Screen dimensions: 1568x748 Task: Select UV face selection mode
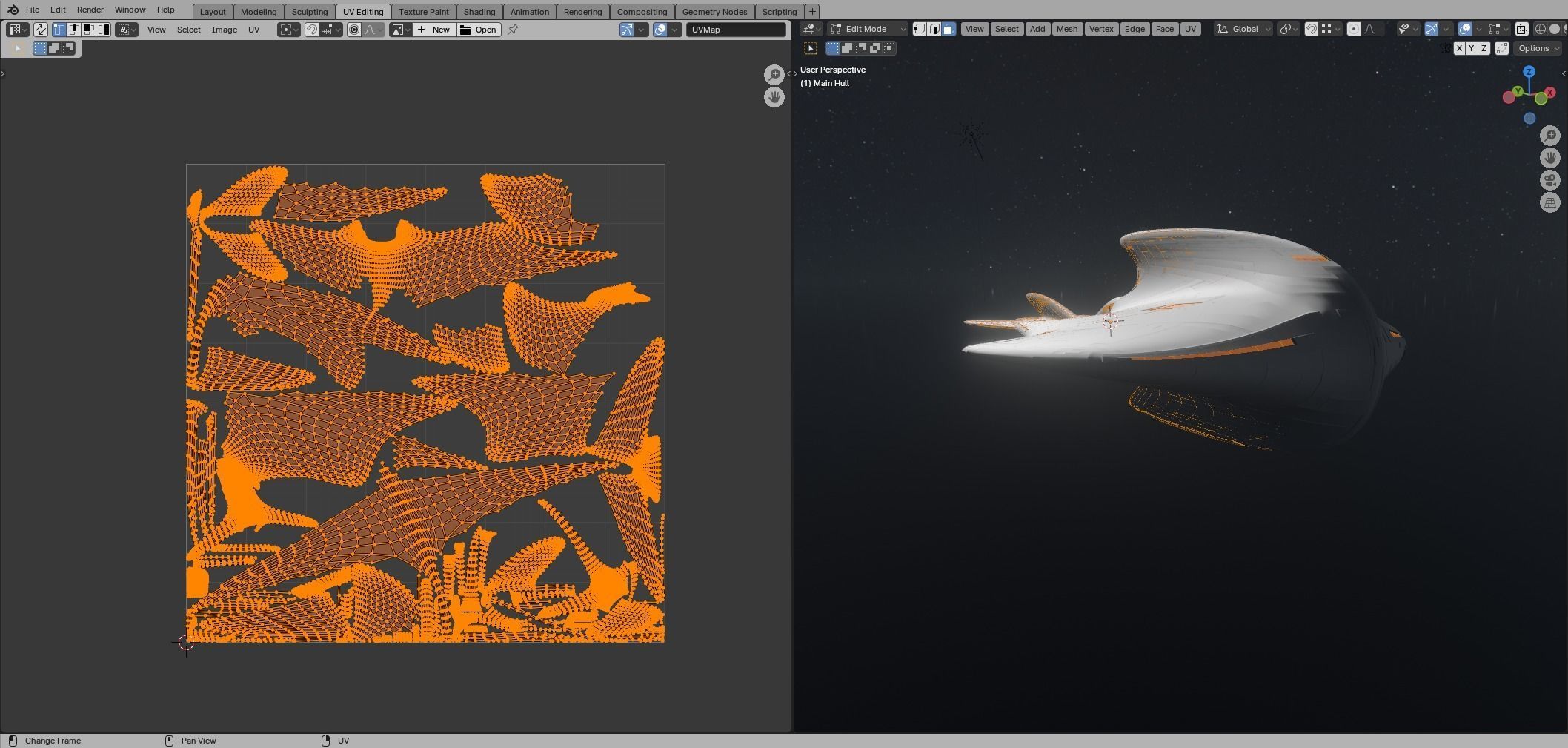pyautogui.click(x=88, y=30)
